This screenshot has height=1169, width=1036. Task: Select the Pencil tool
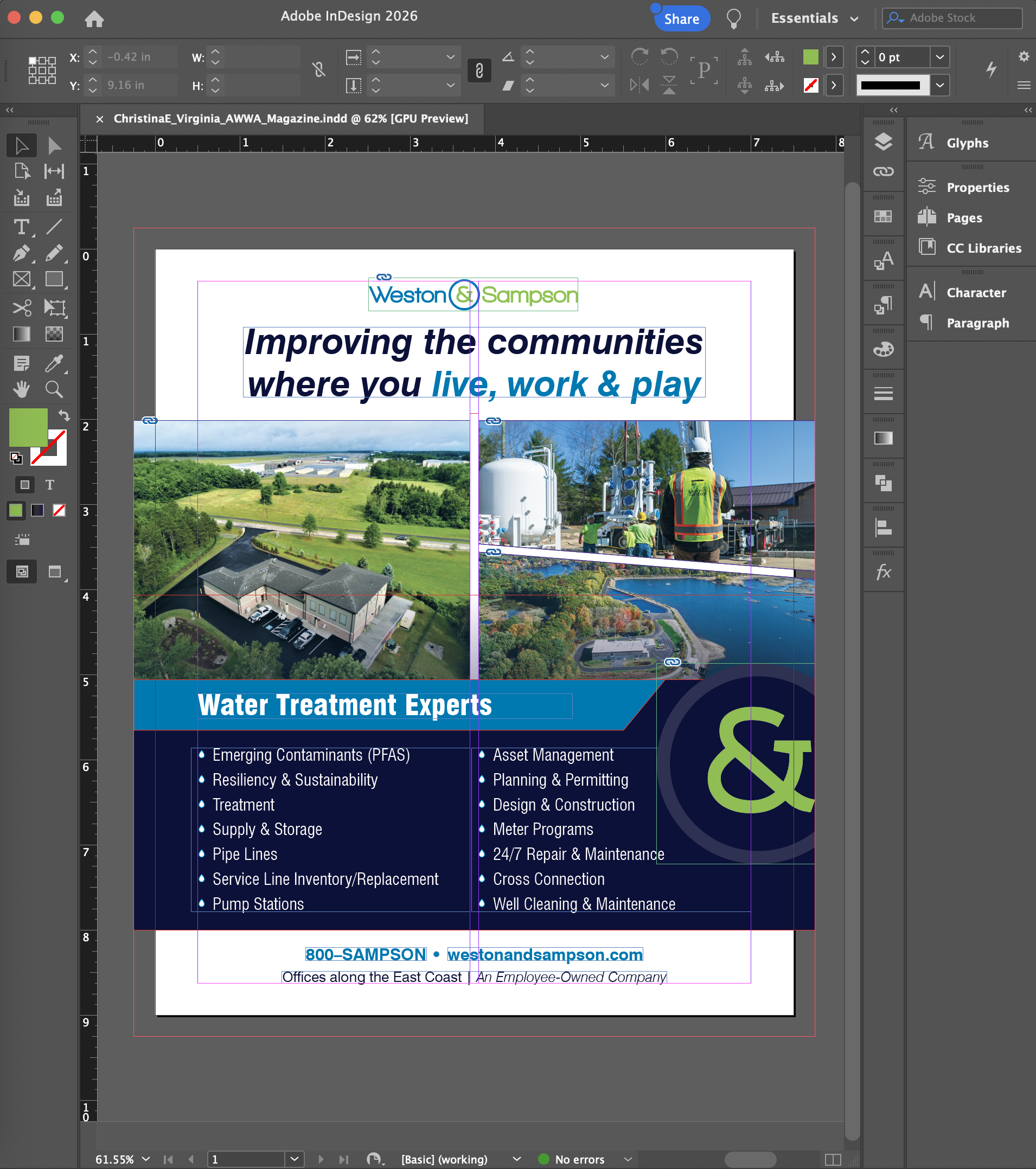[54, 253]
